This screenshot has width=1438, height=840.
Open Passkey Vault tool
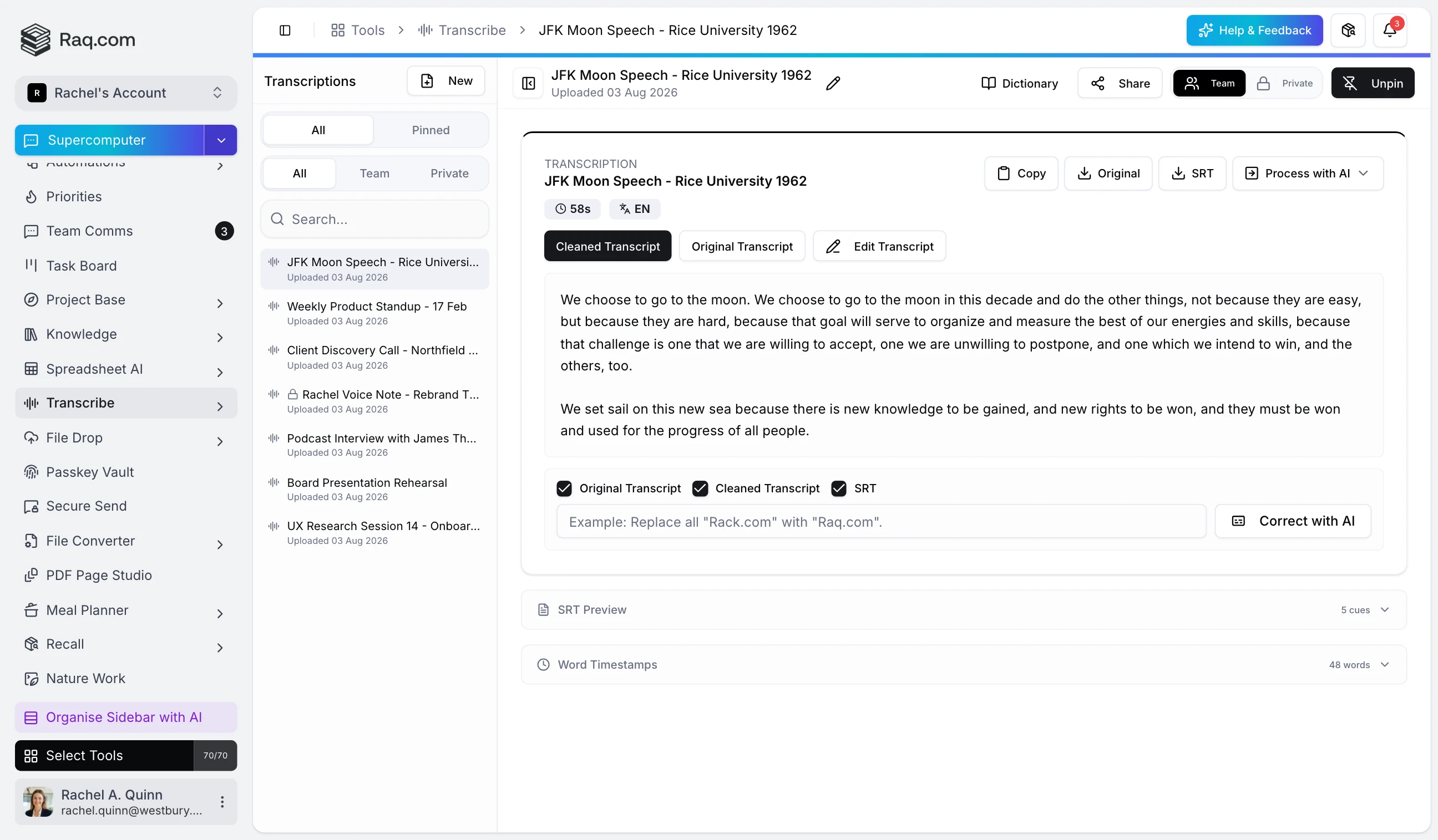click(125, 472)
